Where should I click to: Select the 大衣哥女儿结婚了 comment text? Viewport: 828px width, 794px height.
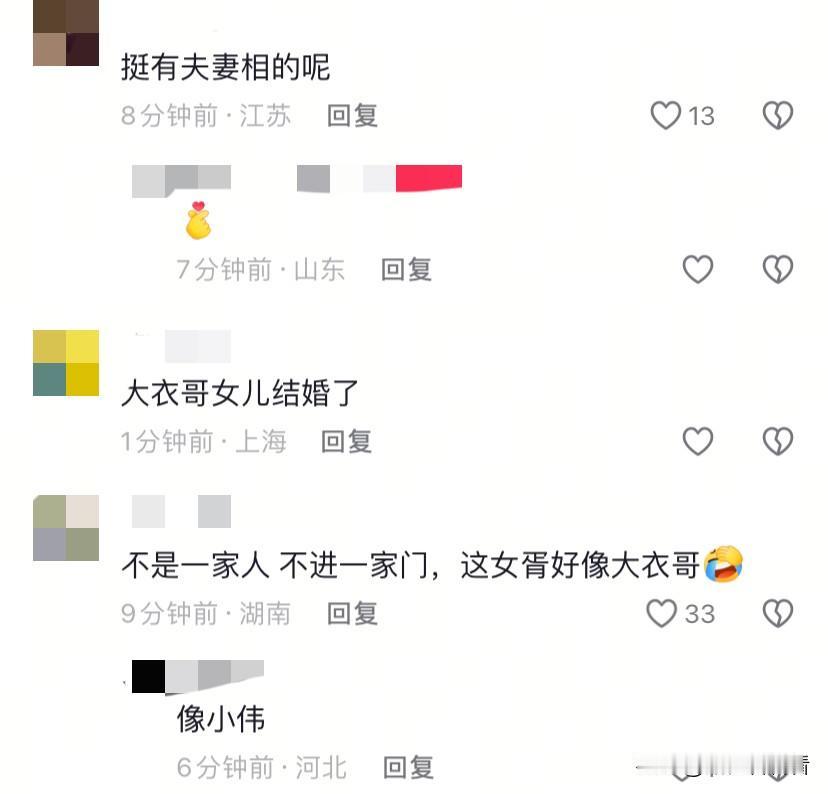[x=240, y=393]
